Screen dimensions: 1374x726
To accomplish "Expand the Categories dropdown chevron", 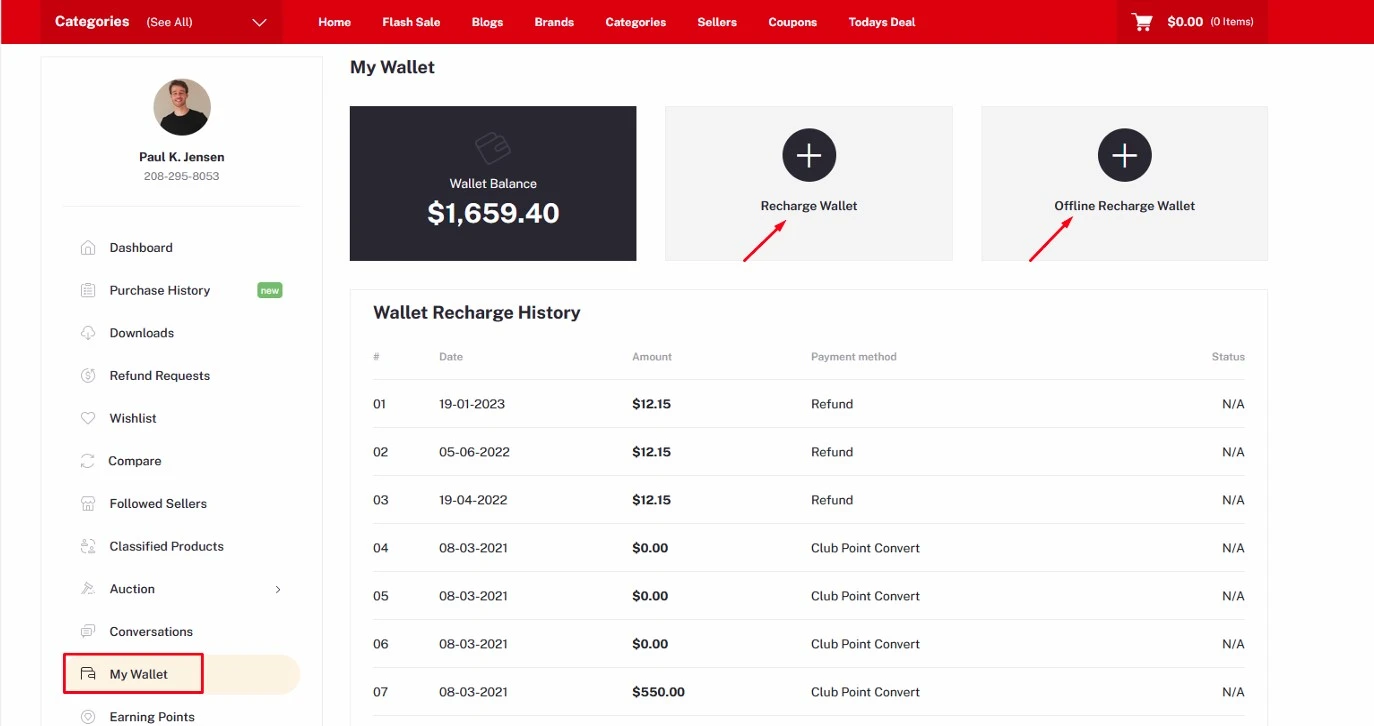I will (260, 22).
